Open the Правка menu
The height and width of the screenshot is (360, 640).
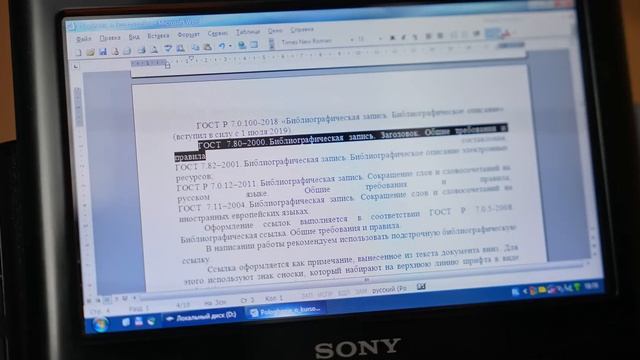coord(110,38)
